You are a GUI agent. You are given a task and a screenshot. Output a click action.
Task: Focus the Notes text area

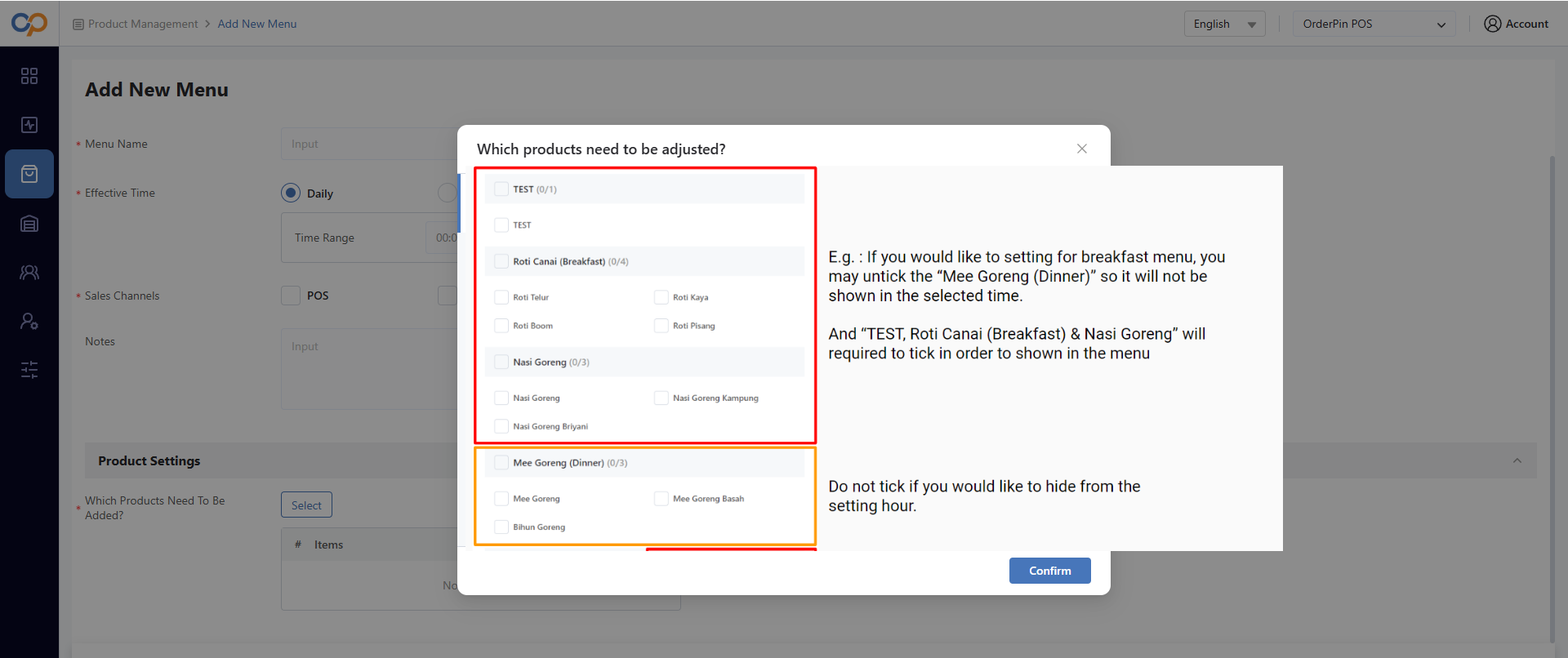(x=369, y=369)
